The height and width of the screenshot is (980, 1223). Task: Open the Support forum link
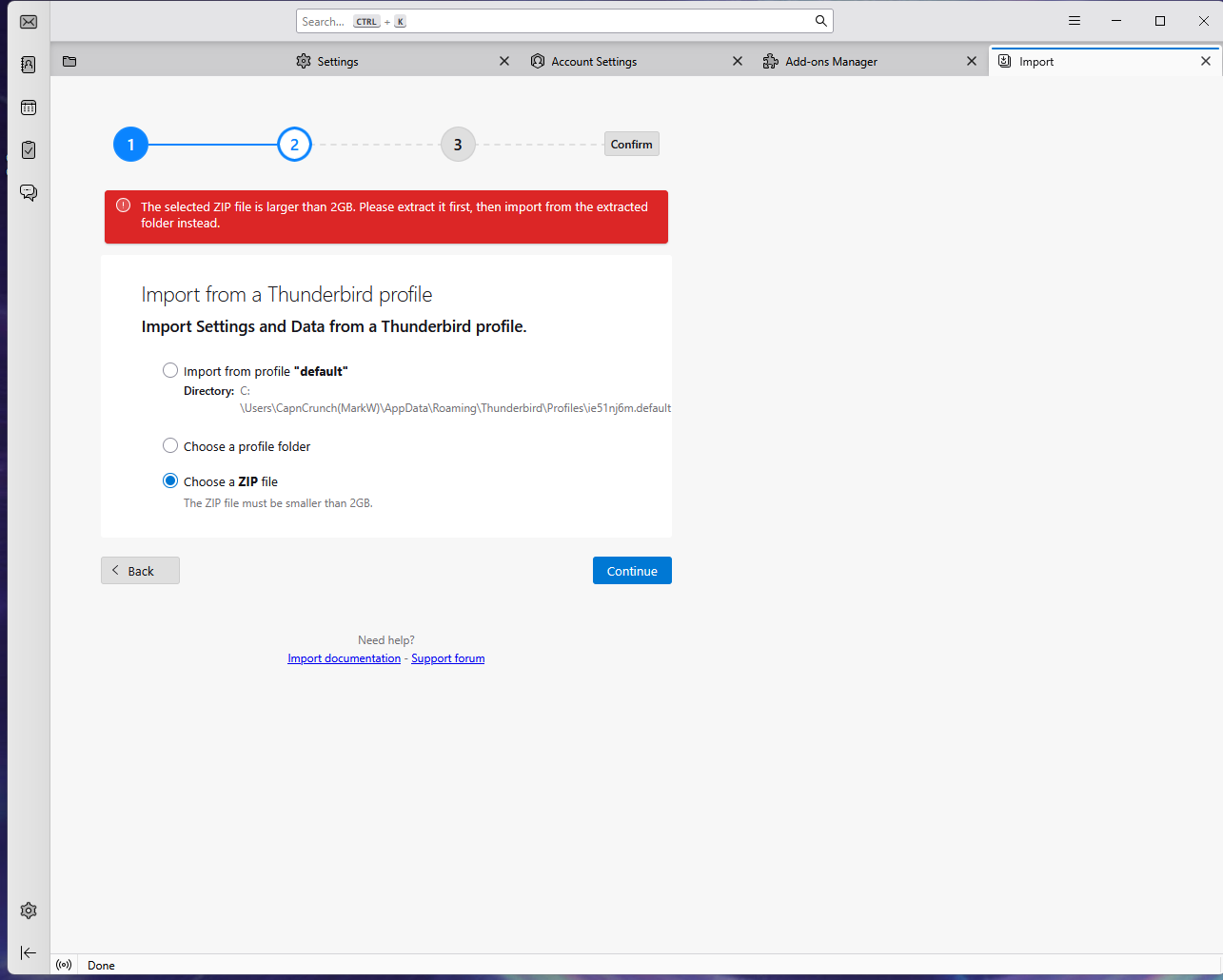[x=448, y=658]
